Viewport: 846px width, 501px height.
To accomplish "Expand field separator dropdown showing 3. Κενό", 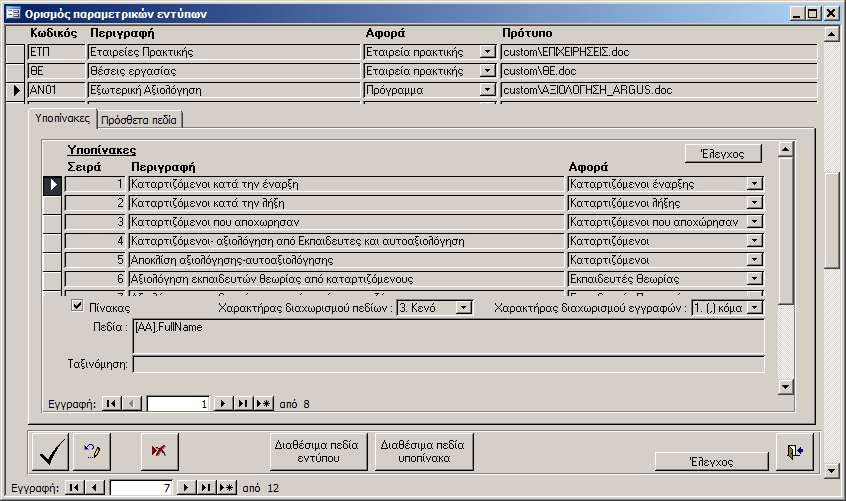I will coord(463,308).
